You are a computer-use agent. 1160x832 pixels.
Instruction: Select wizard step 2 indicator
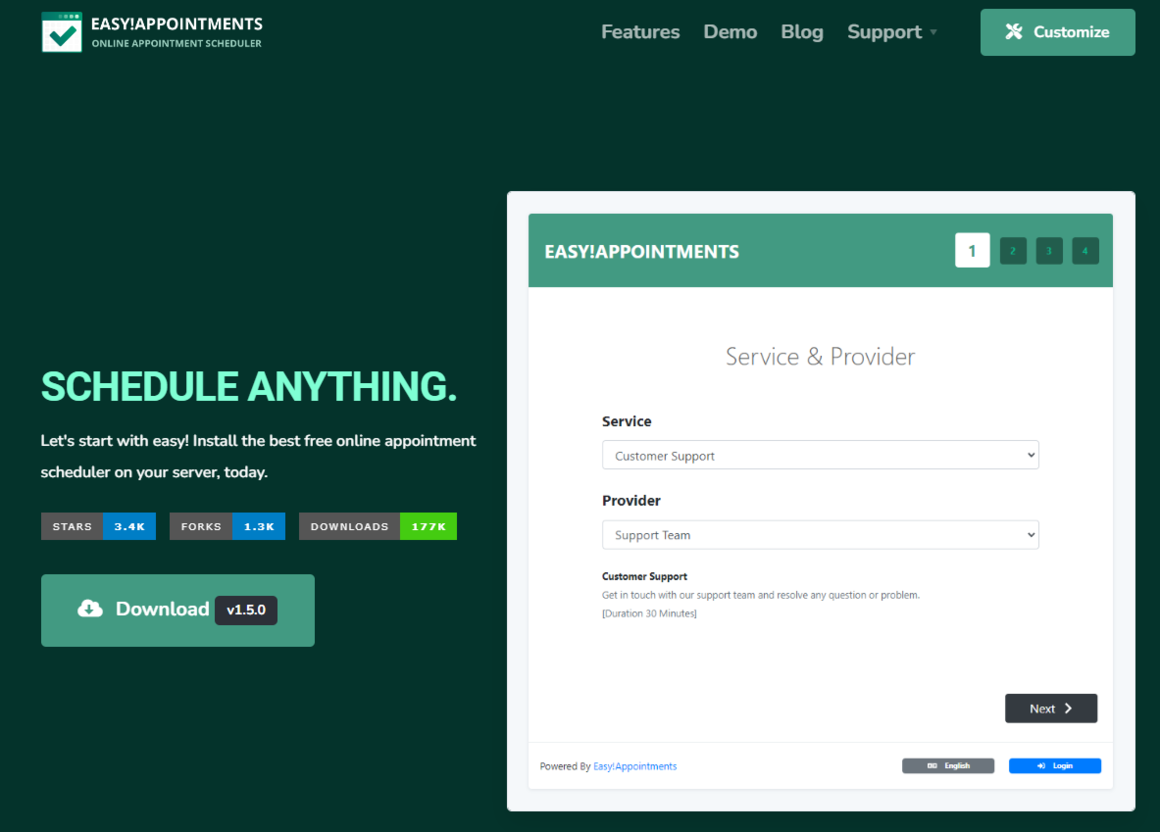tap(1013, 251)
